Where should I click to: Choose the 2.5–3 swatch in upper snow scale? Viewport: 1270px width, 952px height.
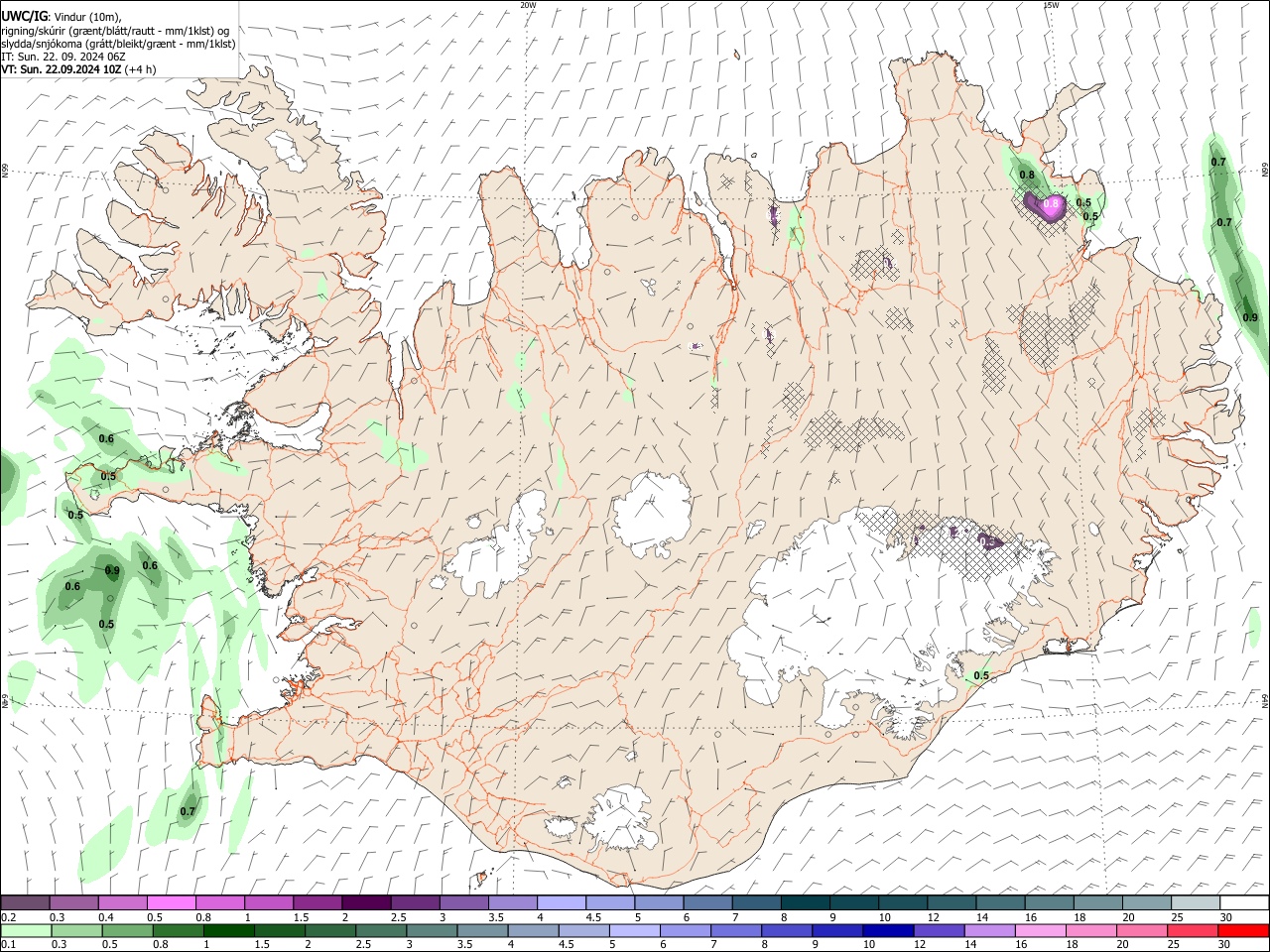(x=415, y=903)
